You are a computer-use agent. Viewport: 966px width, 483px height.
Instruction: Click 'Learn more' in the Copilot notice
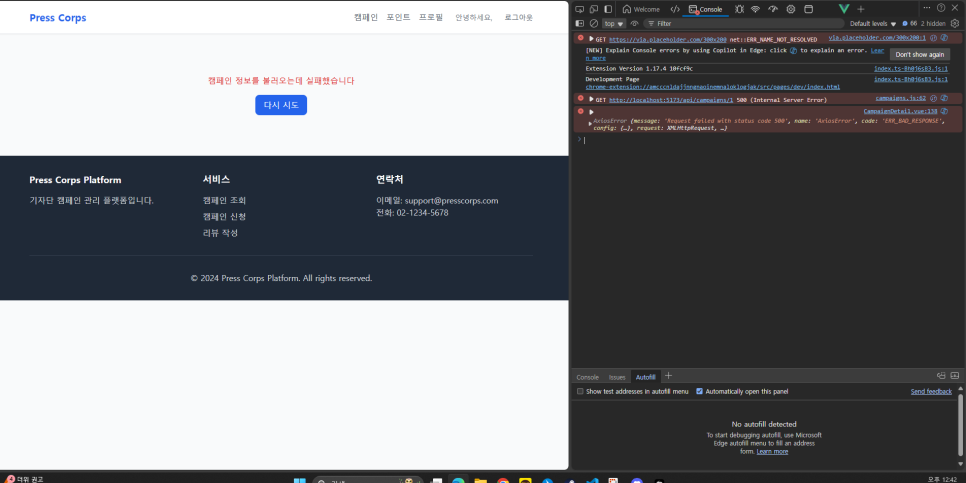tap(877, 51)
